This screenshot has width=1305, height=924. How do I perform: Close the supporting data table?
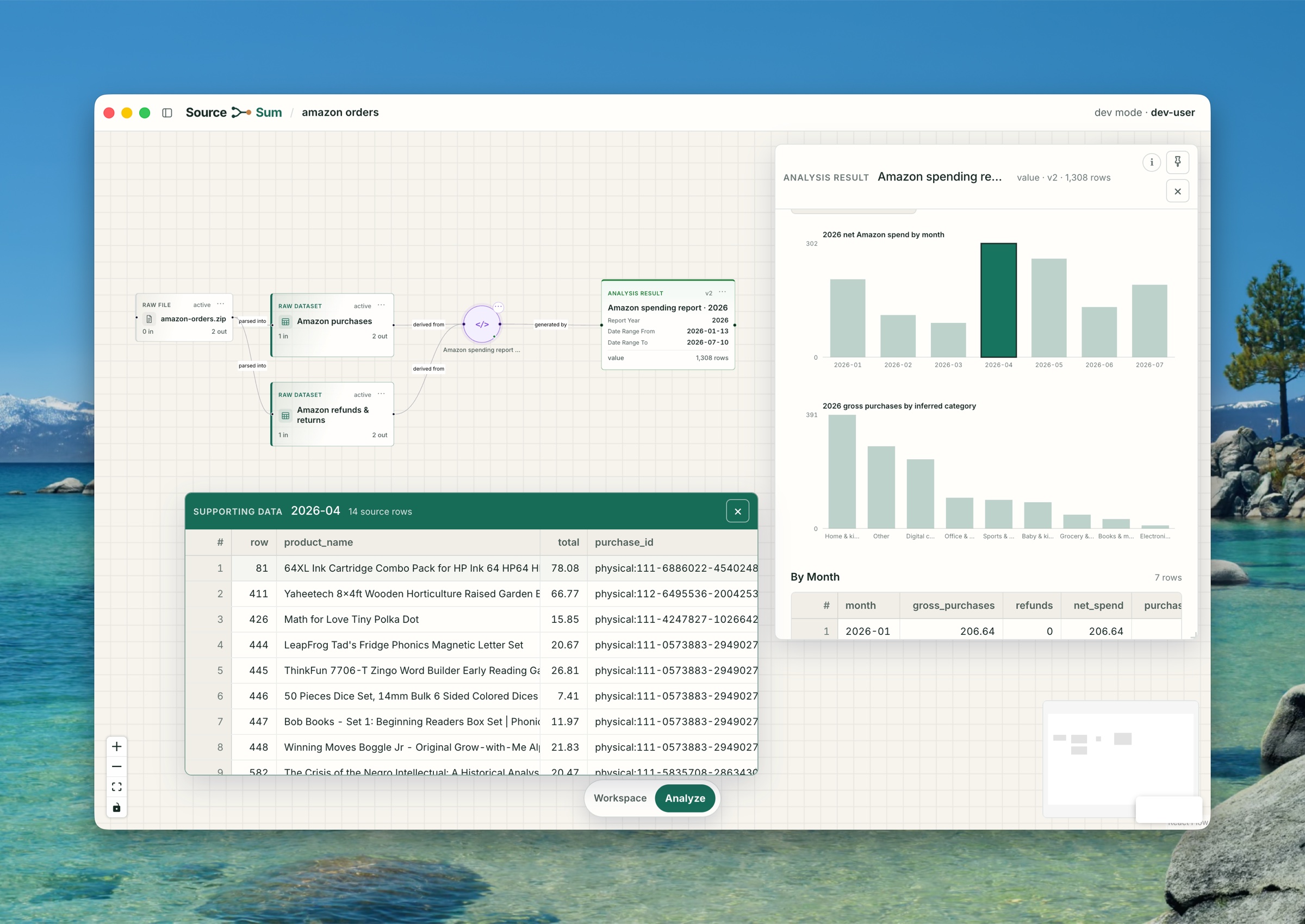tap(737, 511)
